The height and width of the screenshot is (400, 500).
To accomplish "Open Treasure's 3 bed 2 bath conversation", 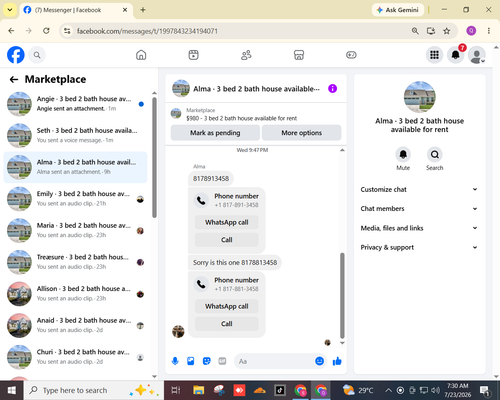I will point(75,262).
